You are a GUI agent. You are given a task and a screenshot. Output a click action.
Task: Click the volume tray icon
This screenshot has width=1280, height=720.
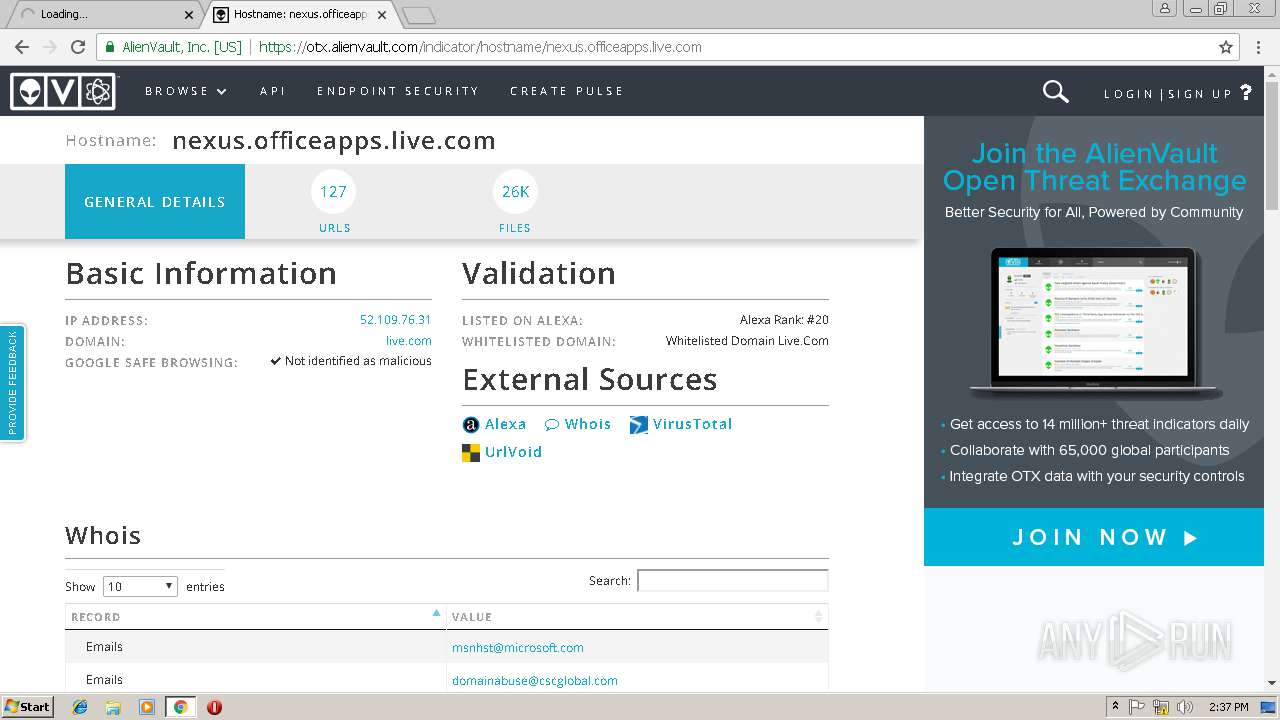coord(1185,707)
